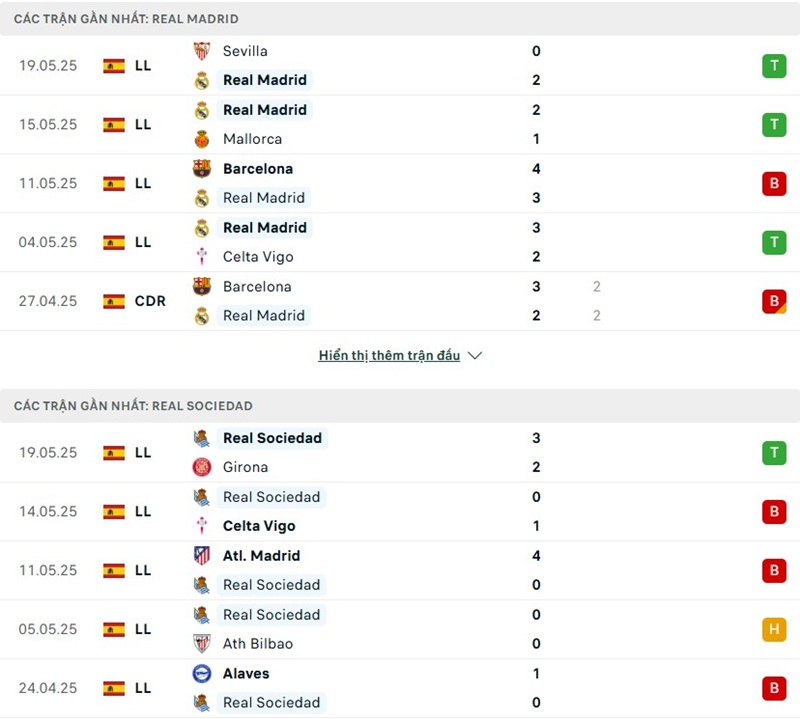
Task: Click the Celta Vigo crest on 14.05.25
Action: click(x=202, y=526)
